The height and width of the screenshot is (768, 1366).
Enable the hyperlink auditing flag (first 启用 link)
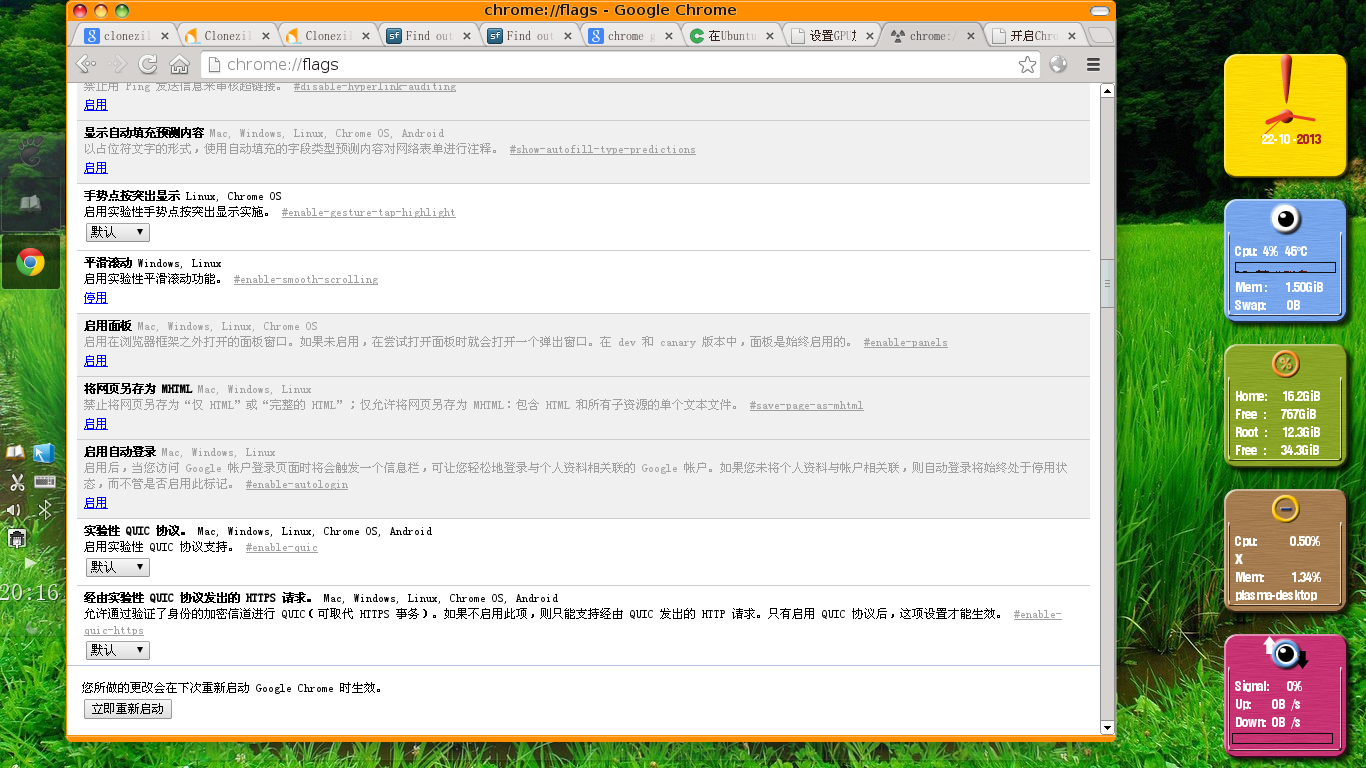[x=95, y=105]
